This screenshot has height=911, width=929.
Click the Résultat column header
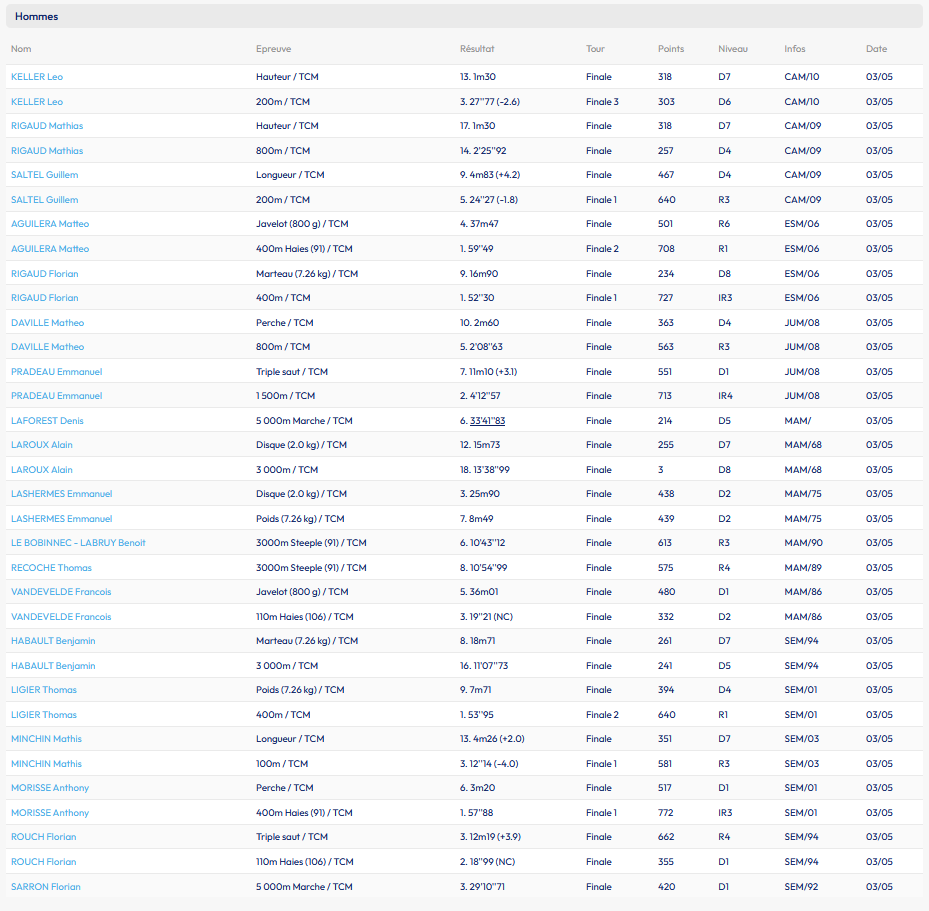pyautogui.click(x=477, y=49)
